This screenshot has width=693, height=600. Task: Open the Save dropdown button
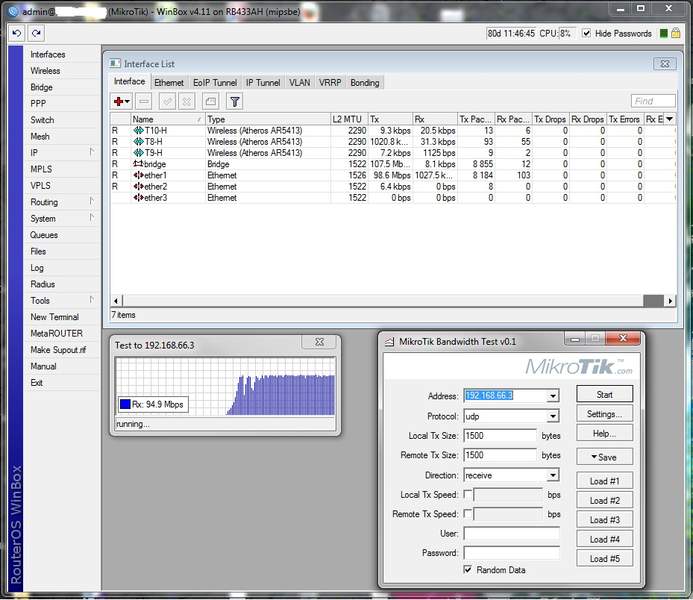tap(604, 457)
